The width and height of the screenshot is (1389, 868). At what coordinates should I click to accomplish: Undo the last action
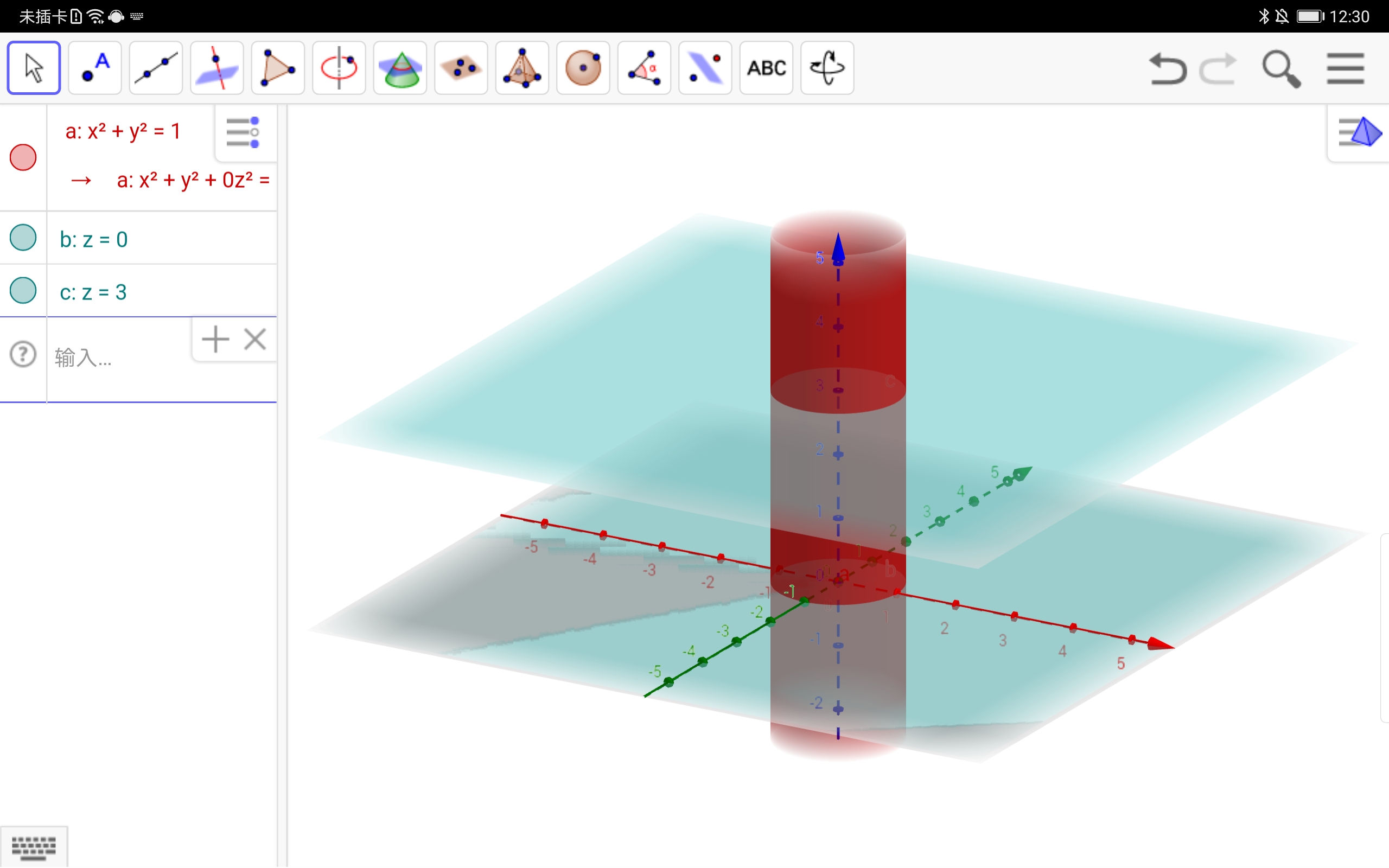[1167, 69]
